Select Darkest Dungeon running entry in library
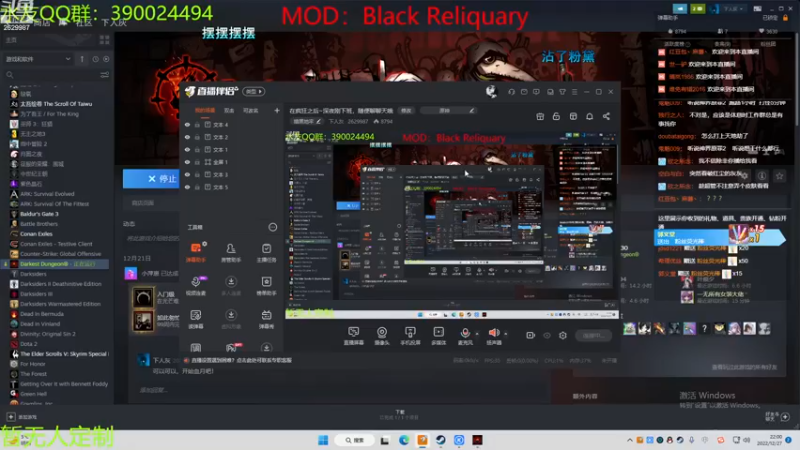 click(x=56, y=264)
